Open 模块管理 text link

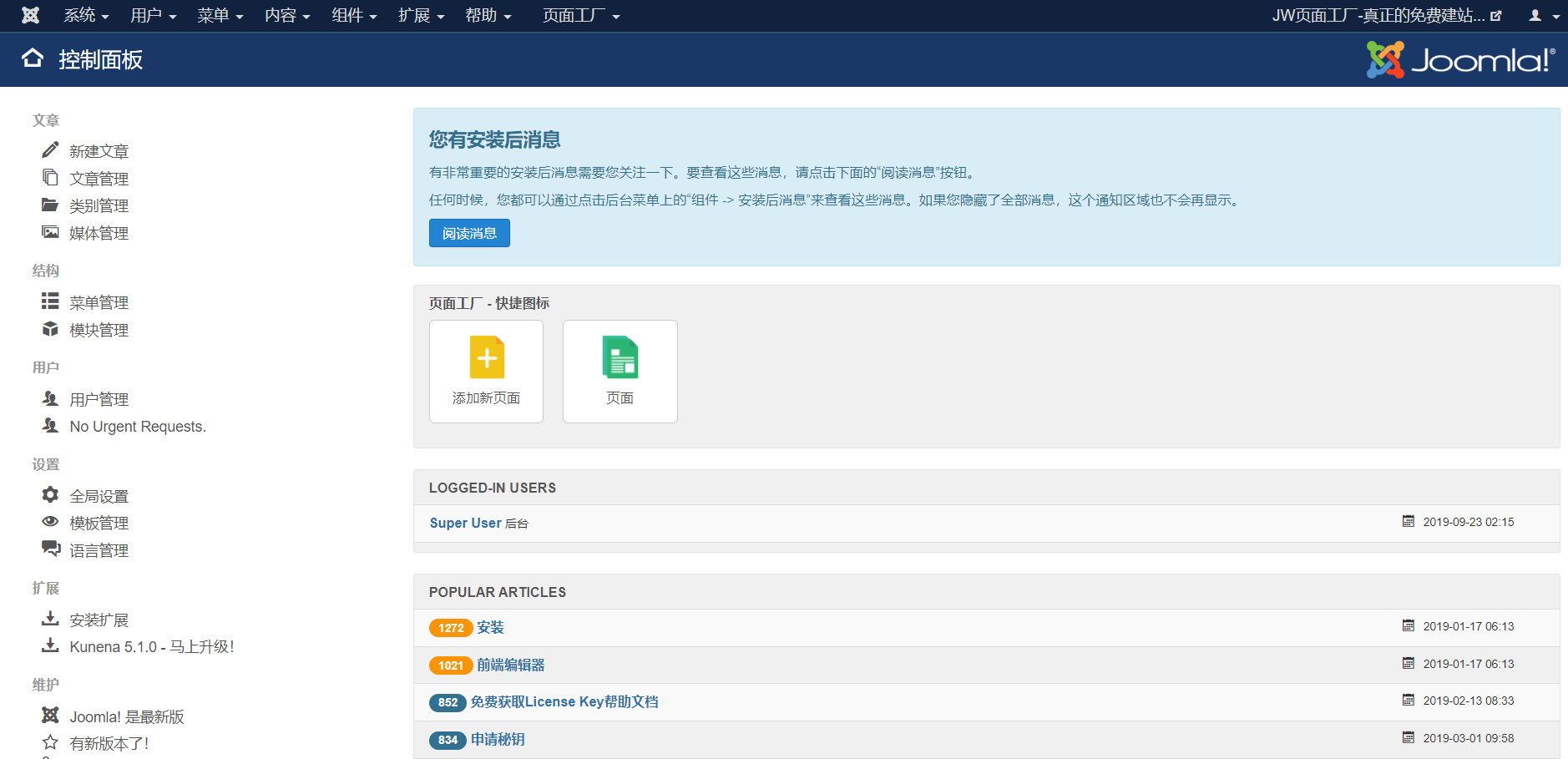[x=99, y=330]
